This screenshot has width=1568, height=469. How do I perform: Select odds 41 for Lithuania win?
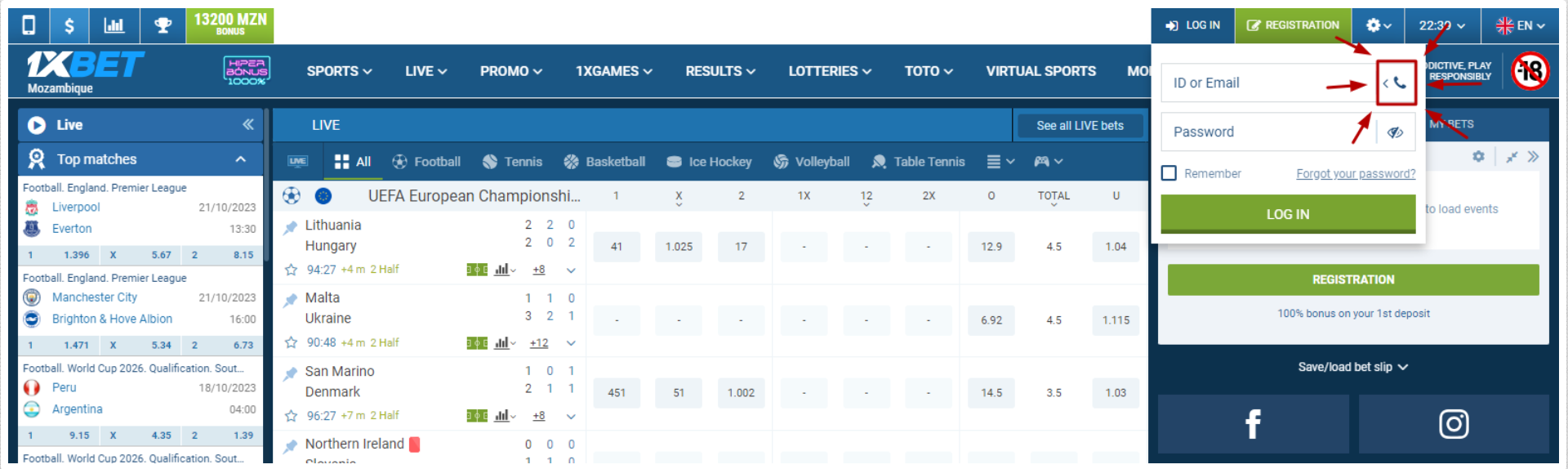617,247
